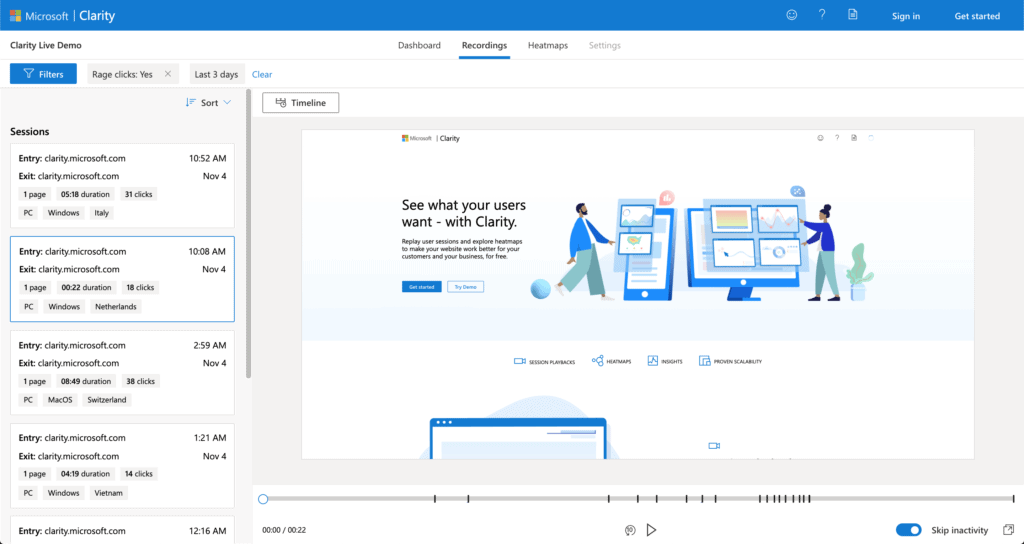
Task: Select the Recordings tab
Action: [484, 45]
